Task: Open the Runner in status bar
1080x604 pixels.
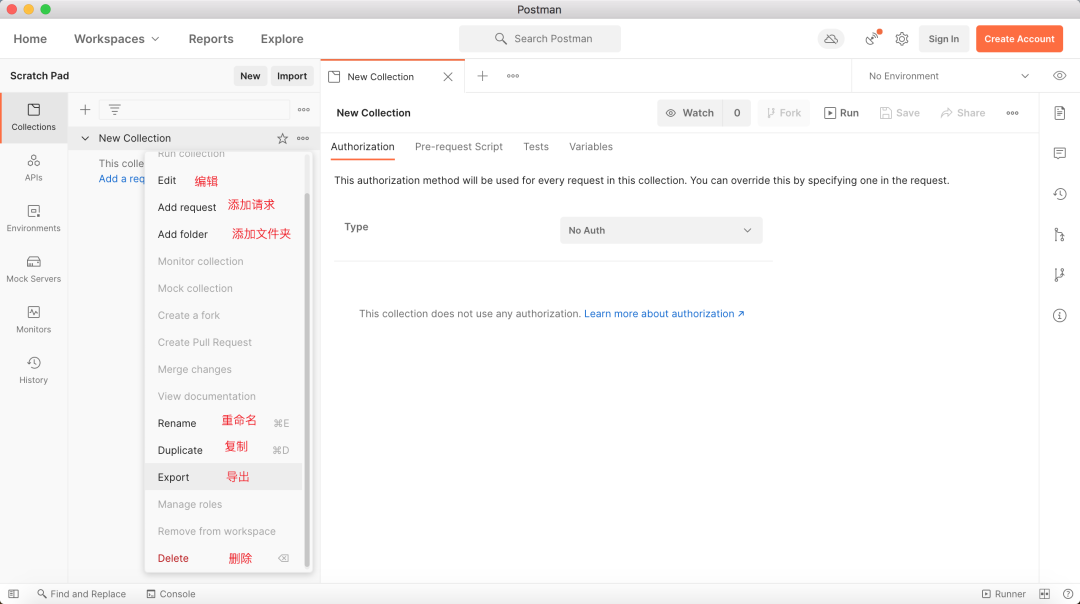Action: (x=1004, y=594)
